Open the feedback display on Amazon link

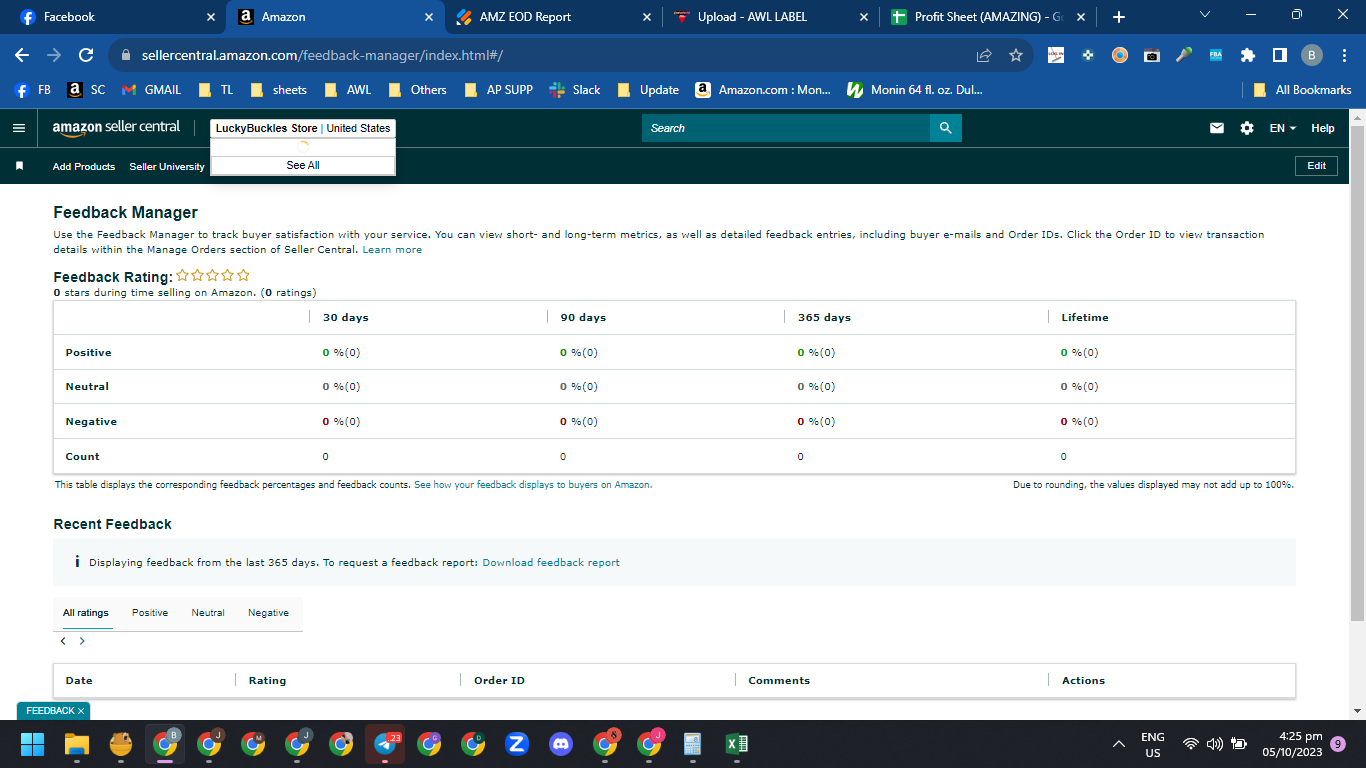click(x=533, y=485)
